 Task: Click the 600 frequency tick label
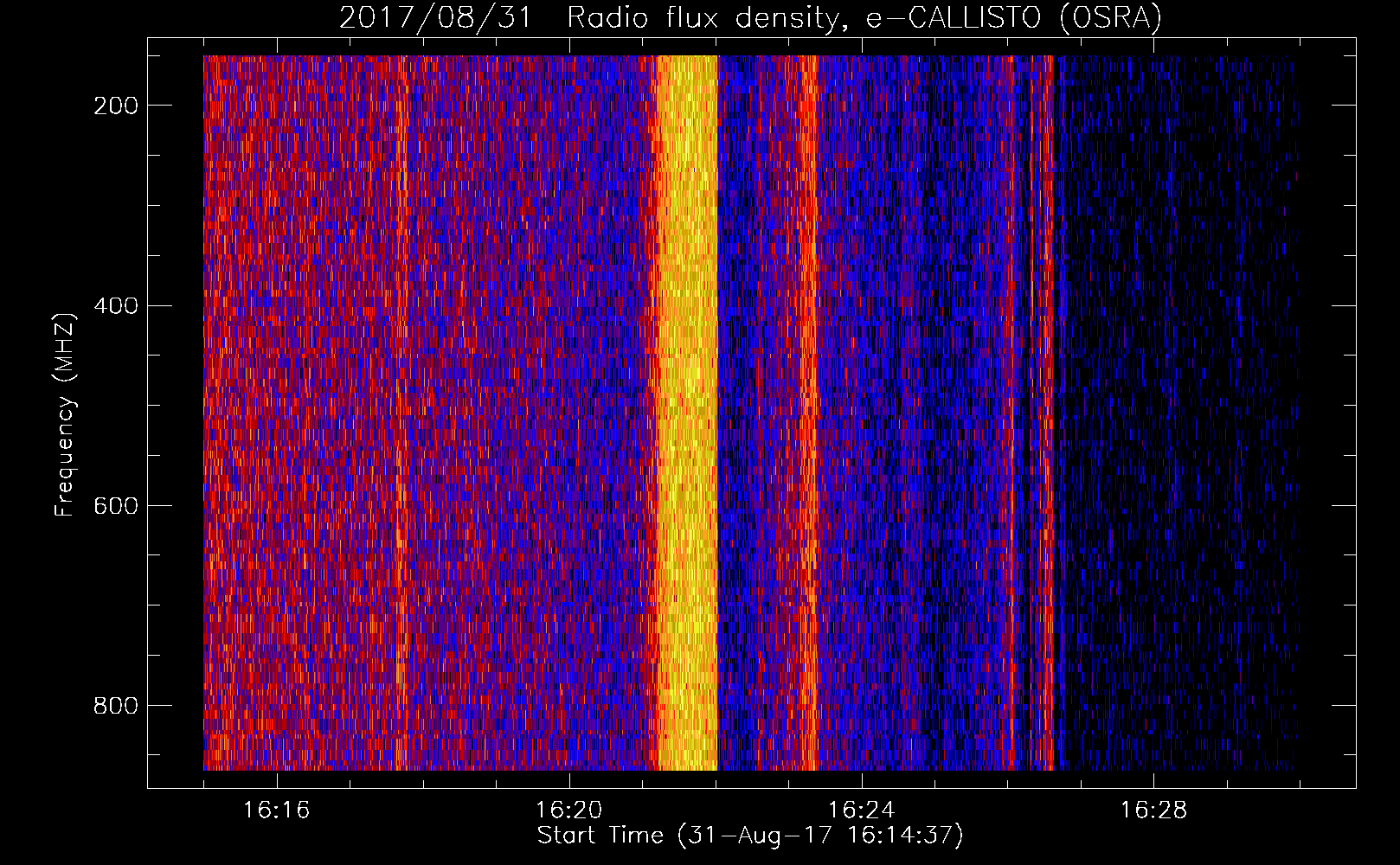(116, 506)
